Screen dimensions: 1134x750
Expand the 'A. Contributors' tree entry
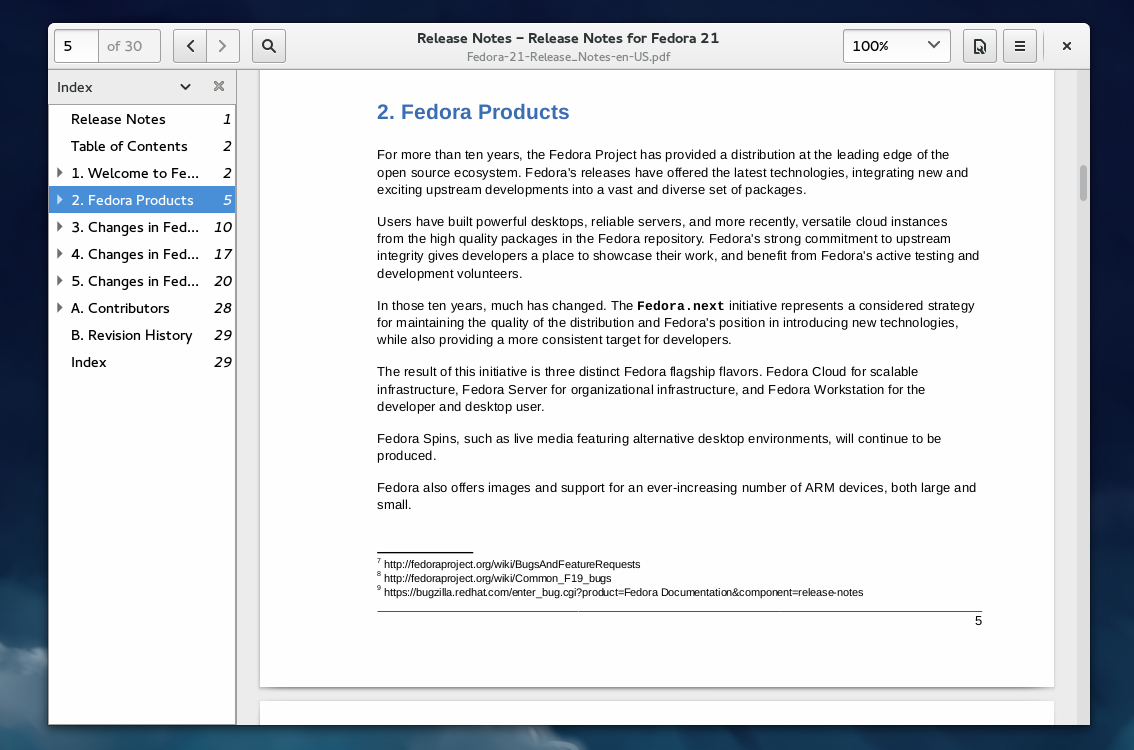[60, 308]
